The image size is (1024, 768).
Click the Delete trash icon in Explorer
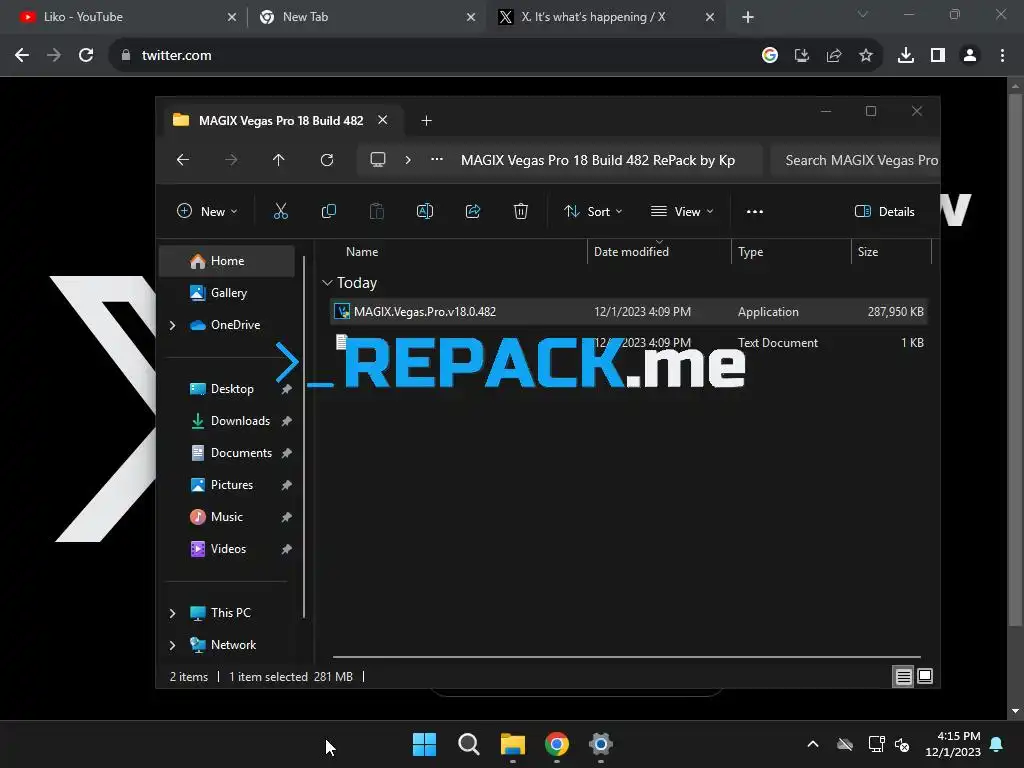(520, 211)
